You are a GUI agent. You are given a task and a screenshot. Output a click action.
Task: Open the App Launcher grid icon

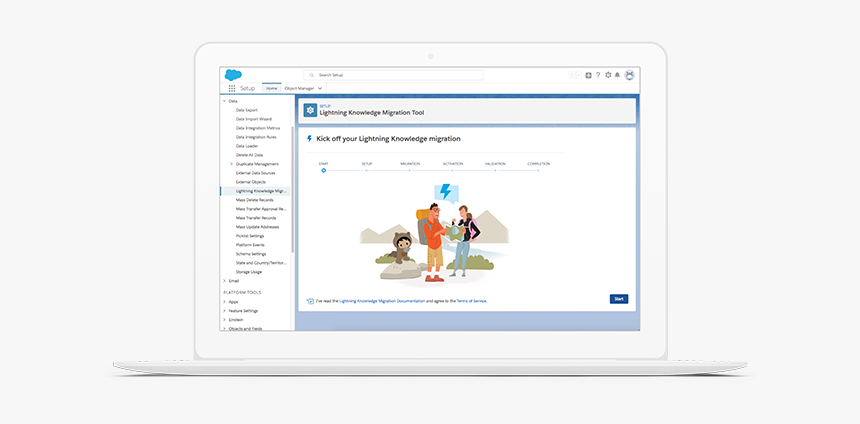231,88
